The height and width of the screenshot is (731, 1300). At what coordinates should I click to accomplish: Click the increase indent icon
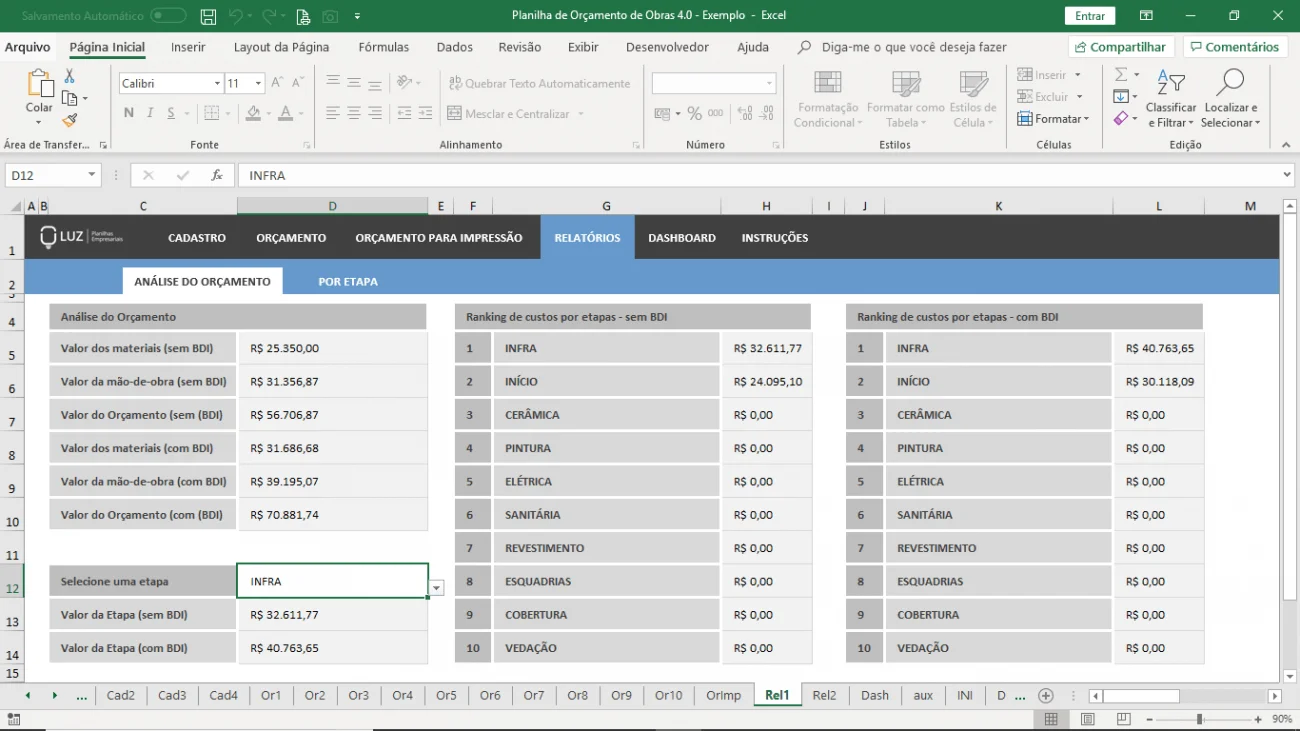click(425, 113)
